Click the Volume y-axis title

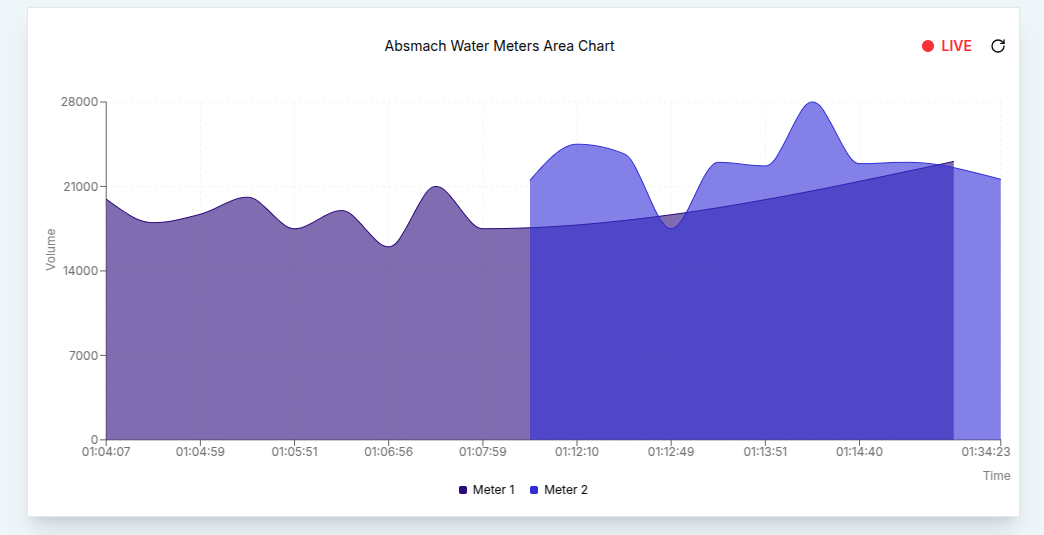[51, 249]
